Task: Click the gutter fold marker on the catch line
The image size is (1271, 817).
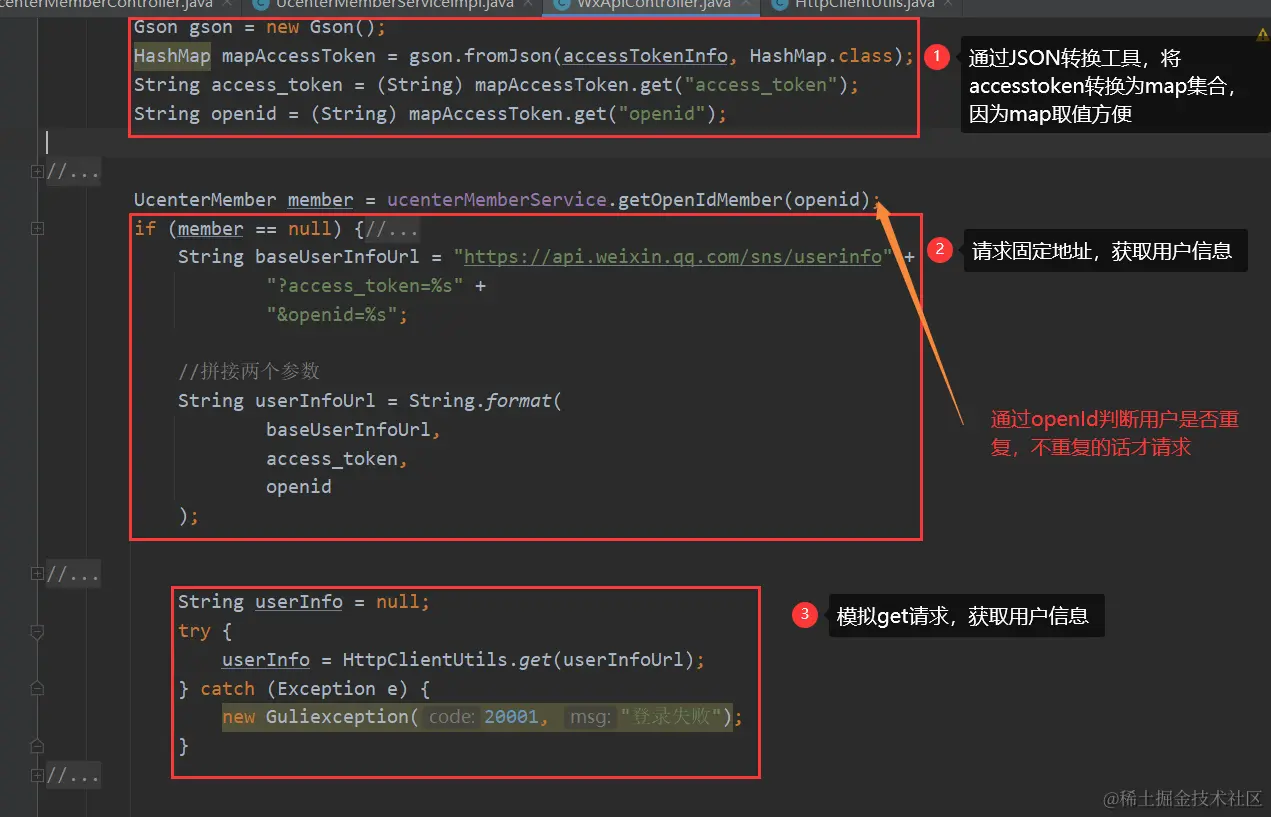Action: (37, 689)
